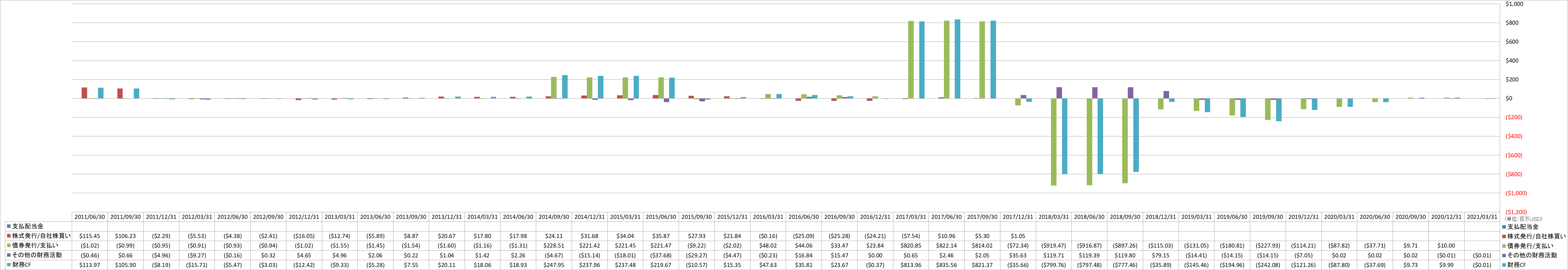This screenshot has width=1568, height=270.
Task: Select the $48.02 cell under 2016/03/31
Action: (768, 246)
